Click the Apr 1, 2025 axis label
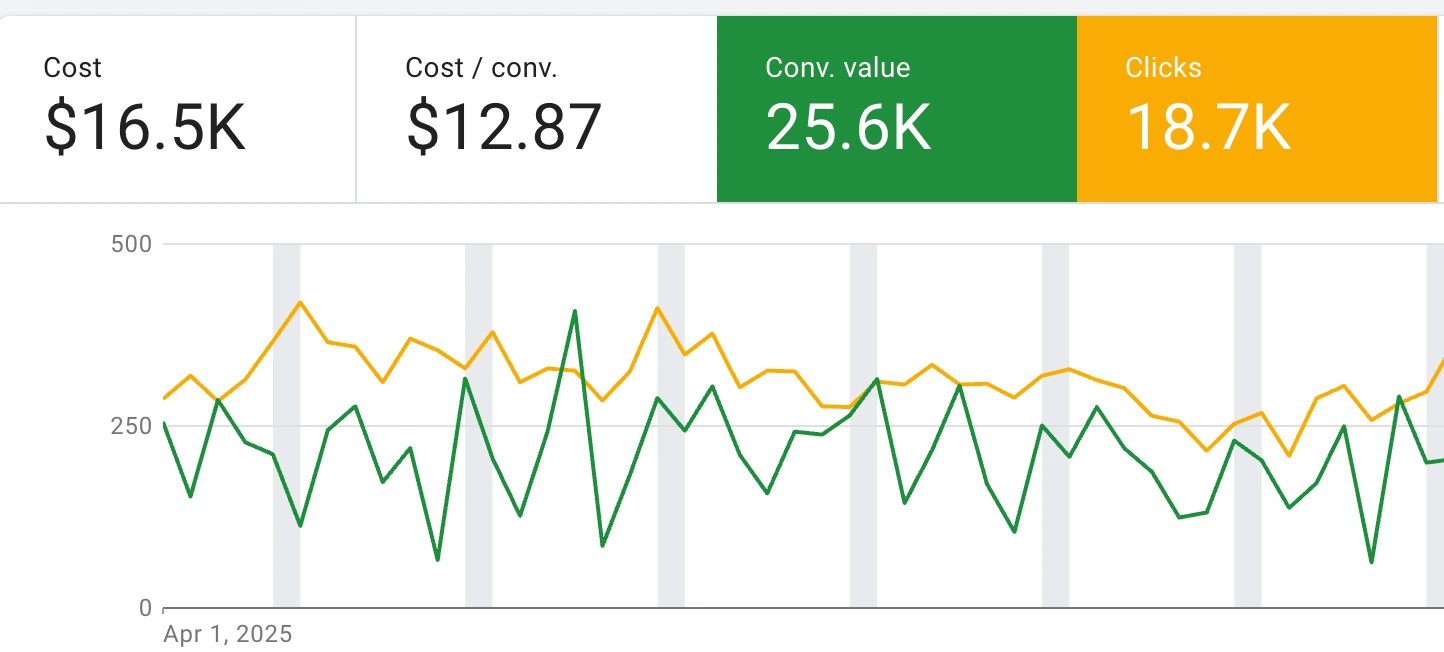This screenshot has height=652, width=1444. (227, 634)
